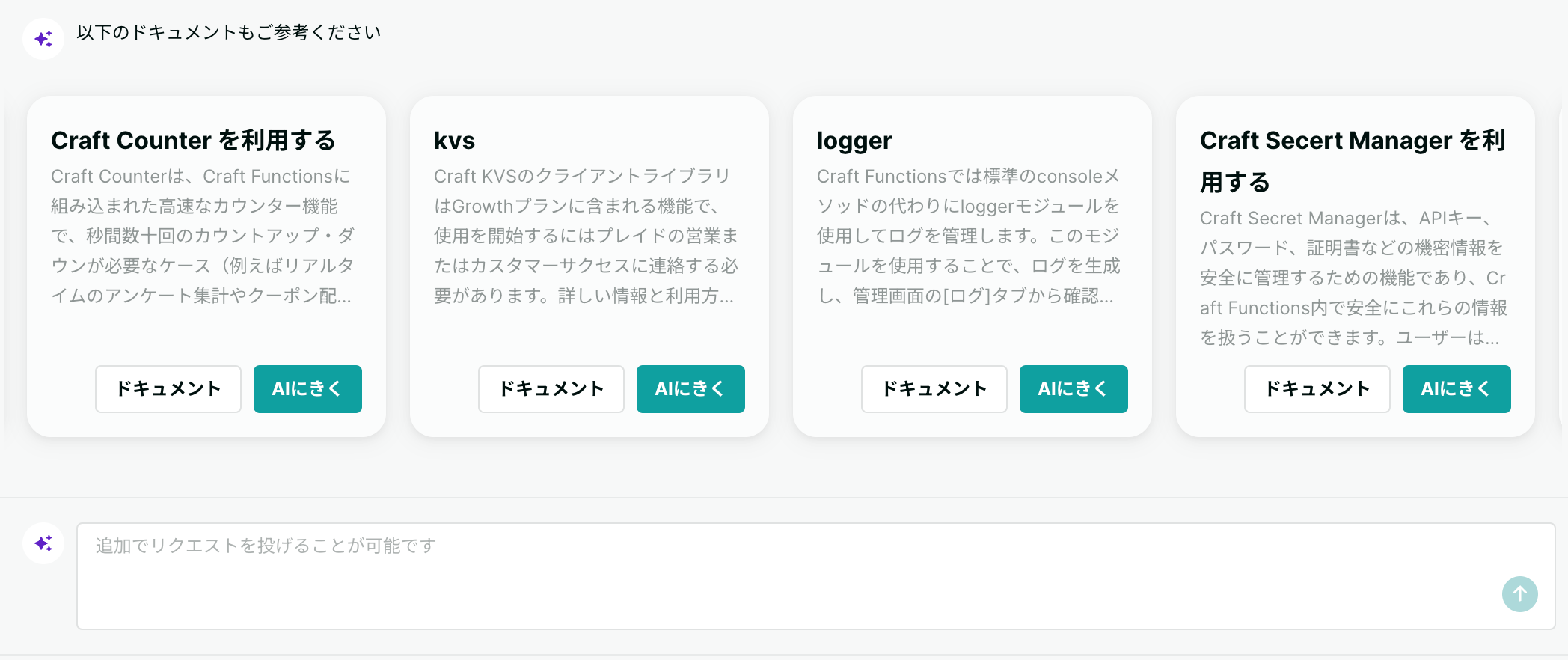Open ドキュメント for Craft Secert Manager card

(x=1317, y=389)
